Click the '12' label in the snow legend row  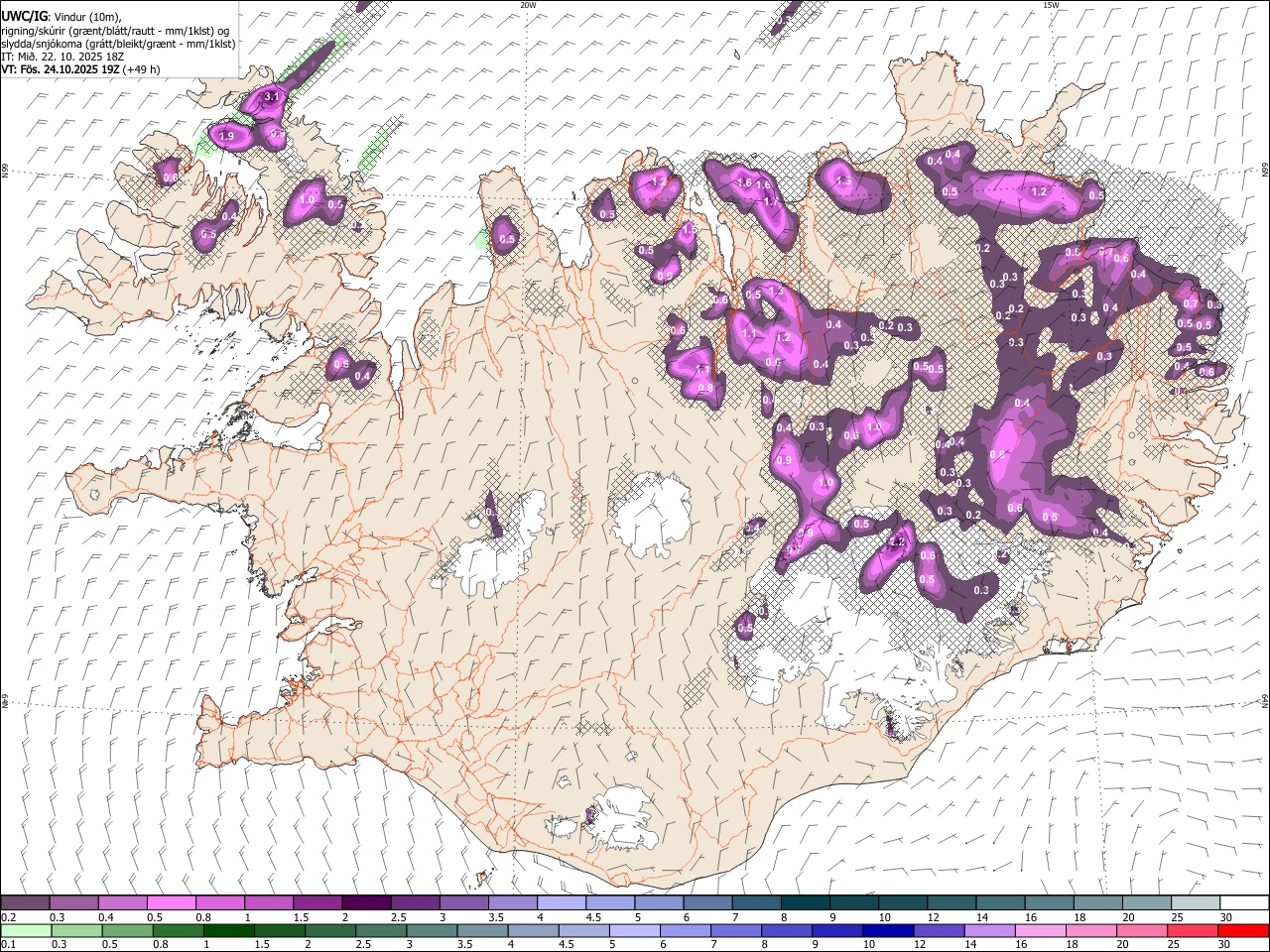tap(934, 917)
